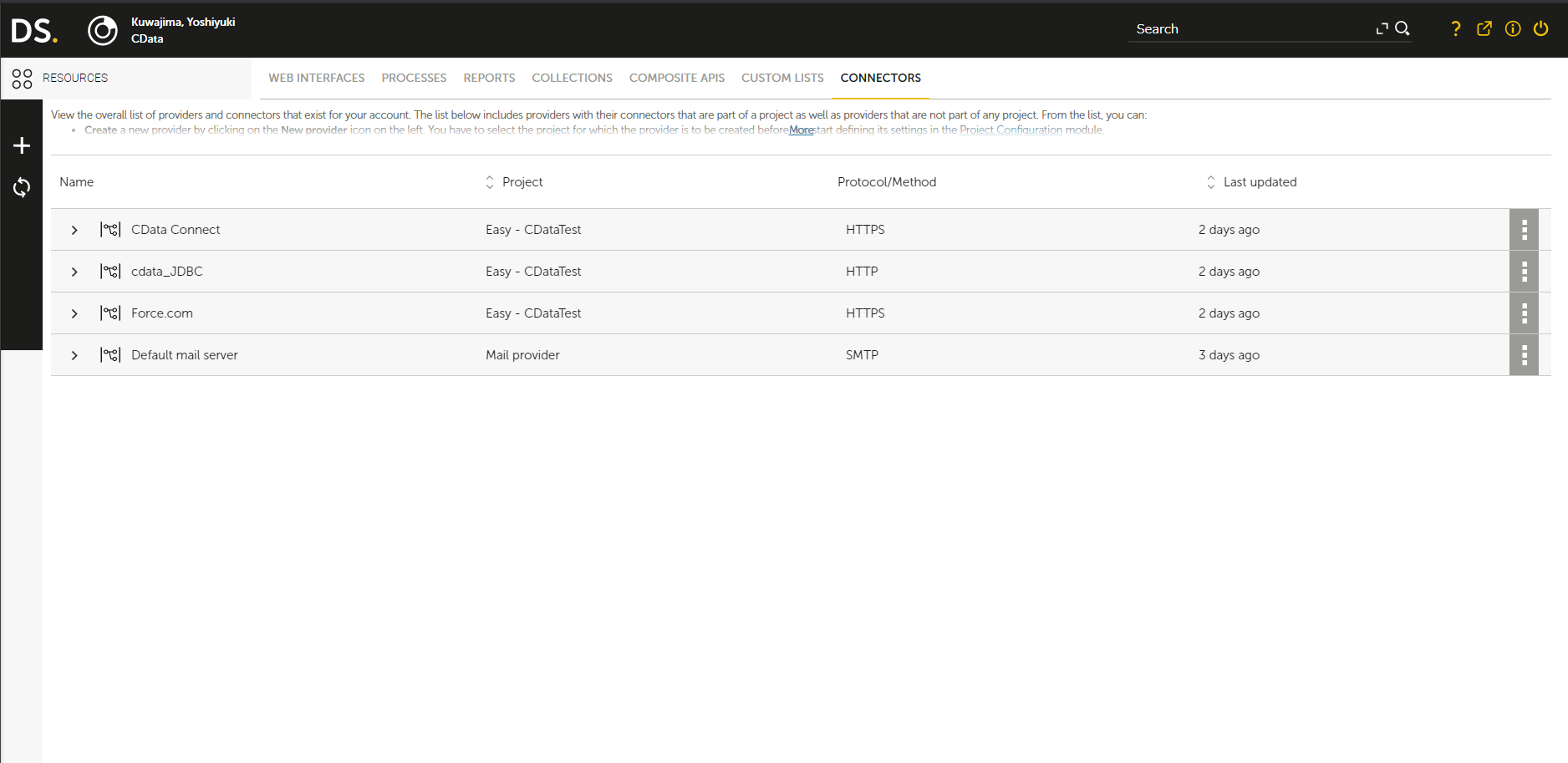Open the actions menu for CData Connect
Image resolution: width=1568 pixels, height=763 pixels.
(1524, 230)
